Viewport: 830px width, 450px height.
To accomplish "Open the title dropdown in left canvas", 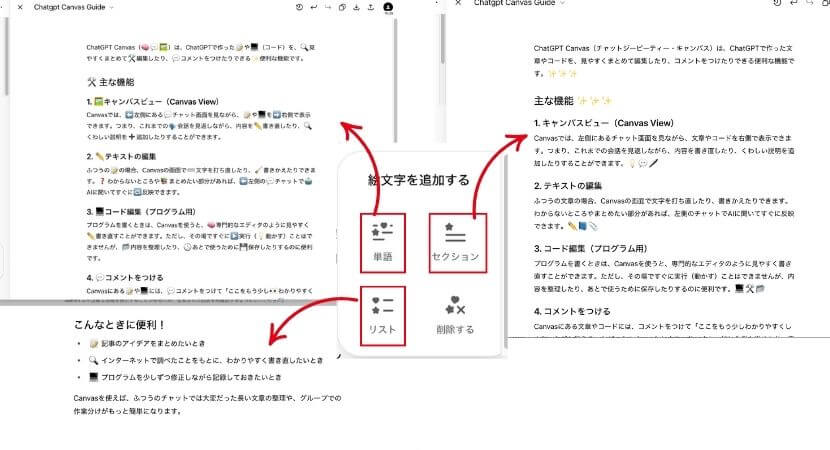I will coord(111,8).
